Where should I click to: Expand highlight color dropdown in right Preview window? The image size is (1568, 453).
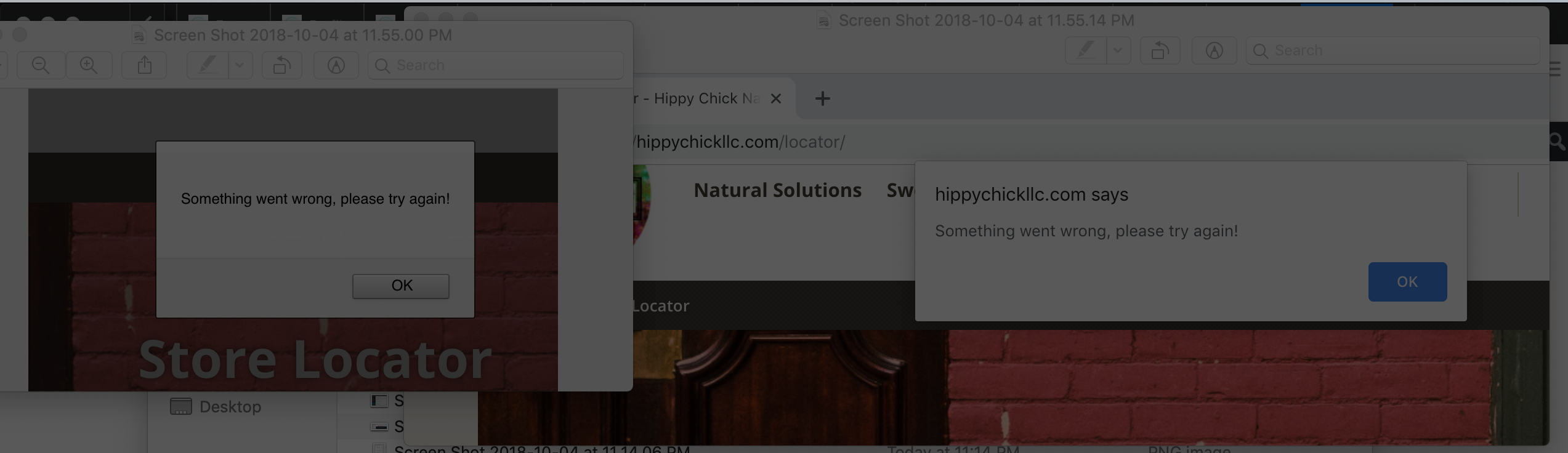tap(1119, 50)
